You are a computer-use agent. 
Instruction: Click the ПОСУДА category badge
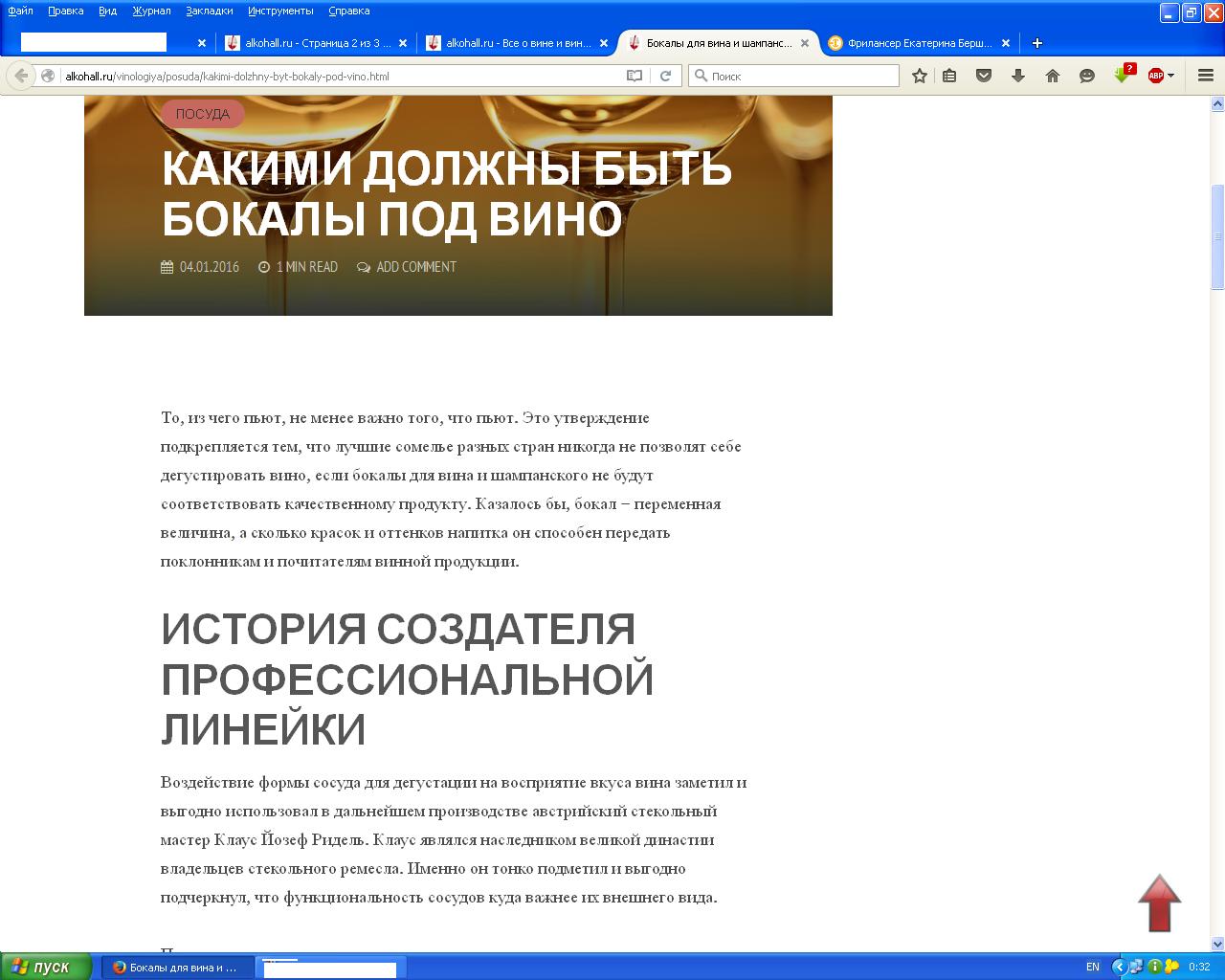coord(202,114)
